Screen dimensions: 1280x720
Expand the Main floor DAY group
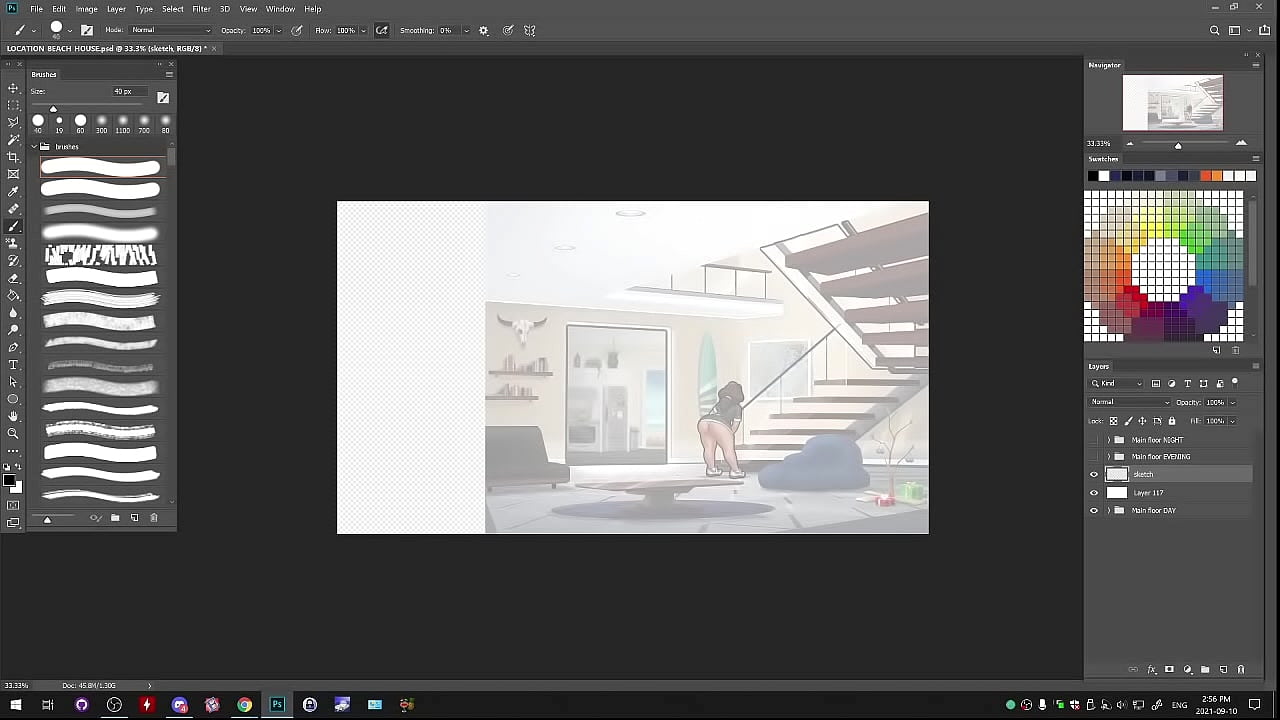pyautogui.click(x=1108, y=511)
